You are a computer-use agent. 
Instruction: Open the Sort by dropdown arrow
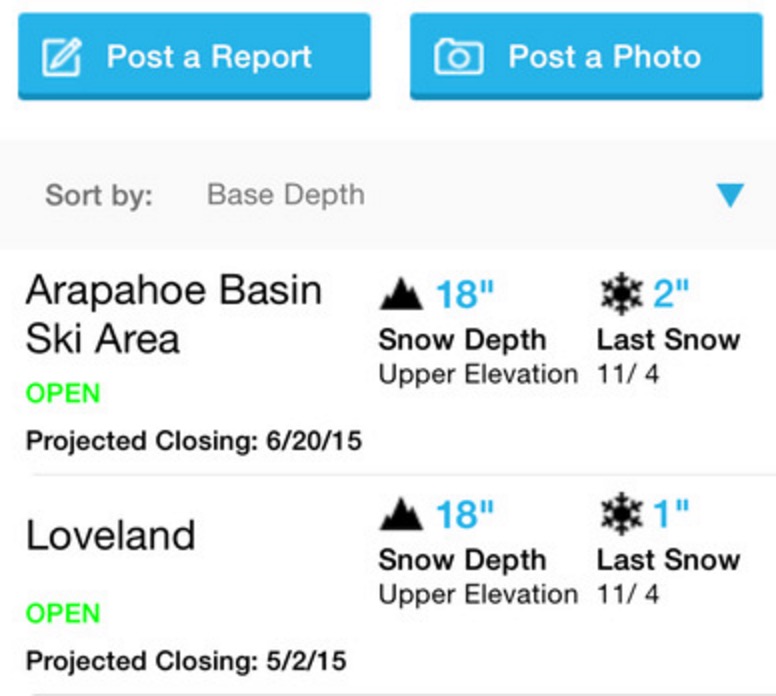tap(730, 195)
